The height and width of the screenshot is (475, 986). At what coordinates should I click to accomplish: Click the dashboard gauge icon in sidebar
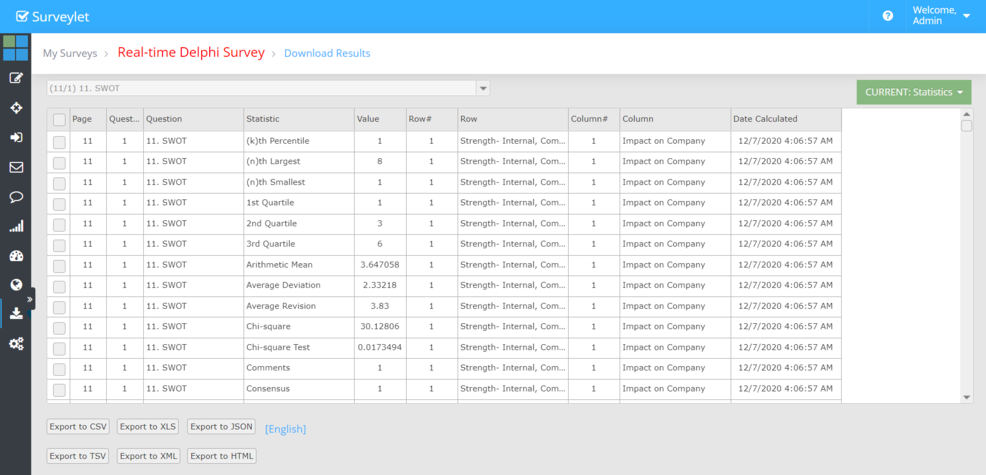(x=16, y=255)
